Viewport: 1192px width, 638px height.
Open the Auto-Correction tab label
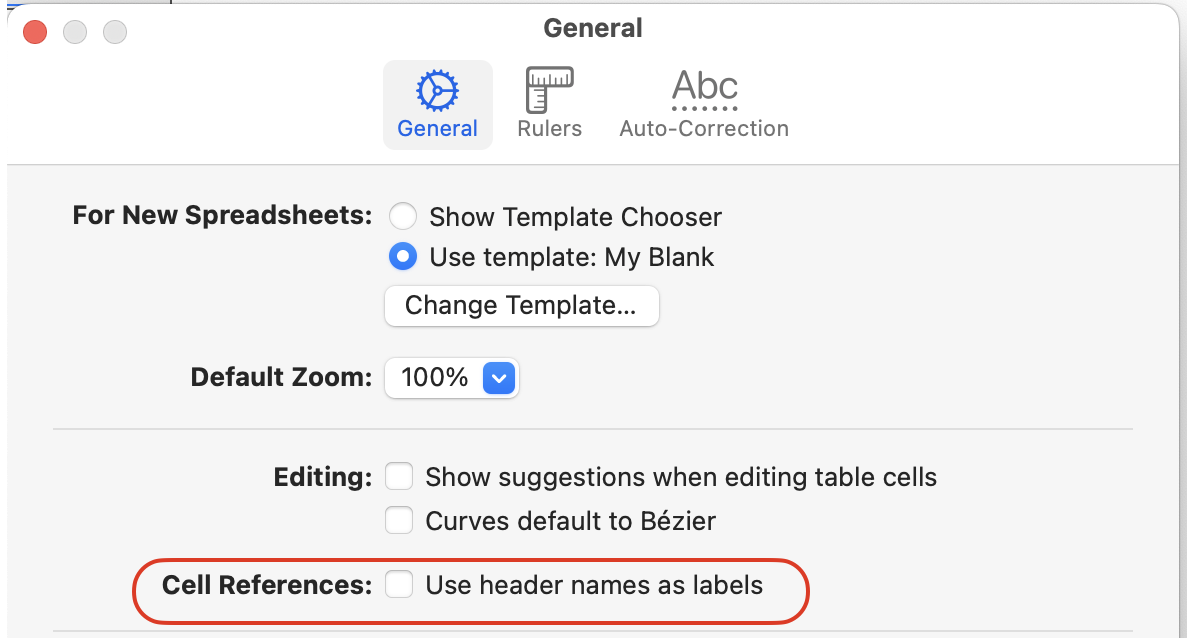click(x=704, y=129)
